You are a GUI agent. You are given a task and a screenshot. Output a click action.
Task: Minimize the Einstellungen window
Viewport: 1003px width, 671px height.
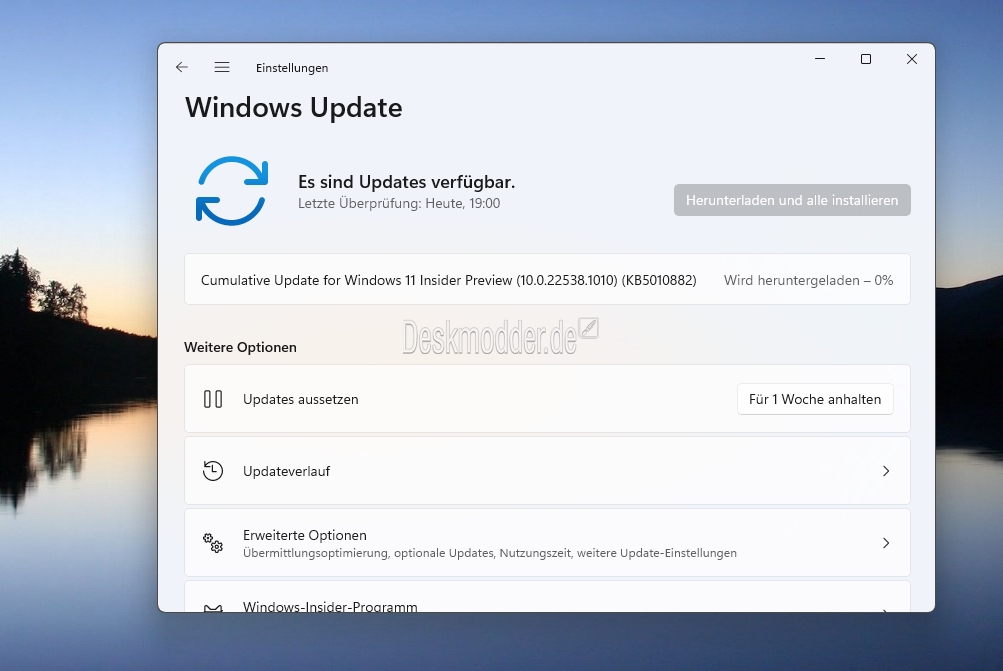point(819,59)
